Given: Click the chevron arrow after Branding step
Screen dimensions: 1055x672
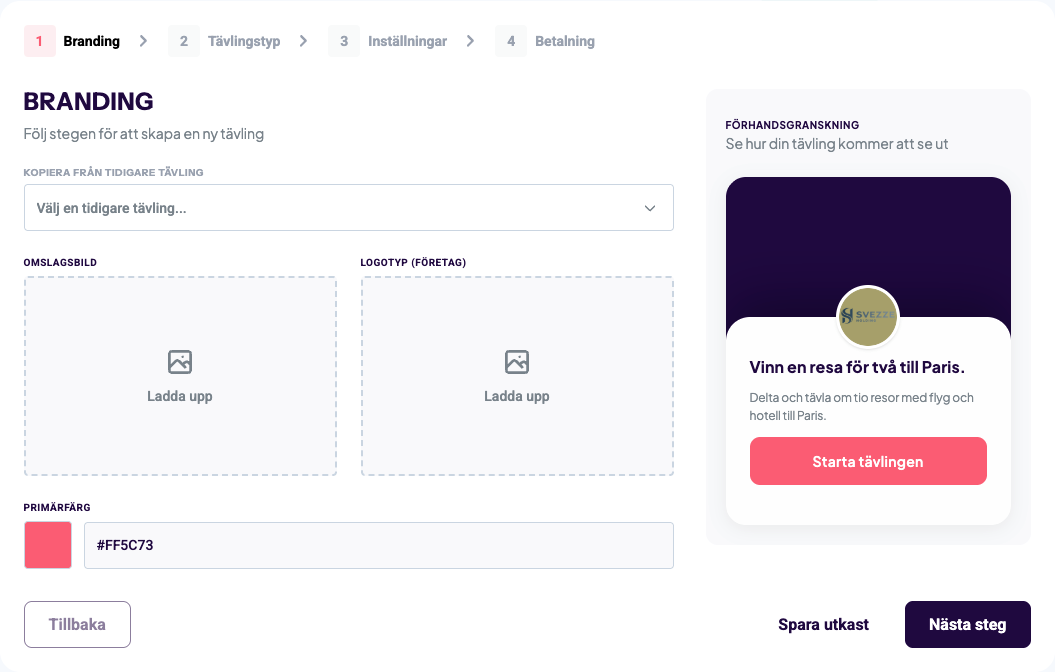Looking at the screenshot, I should [x=144, y=41].
